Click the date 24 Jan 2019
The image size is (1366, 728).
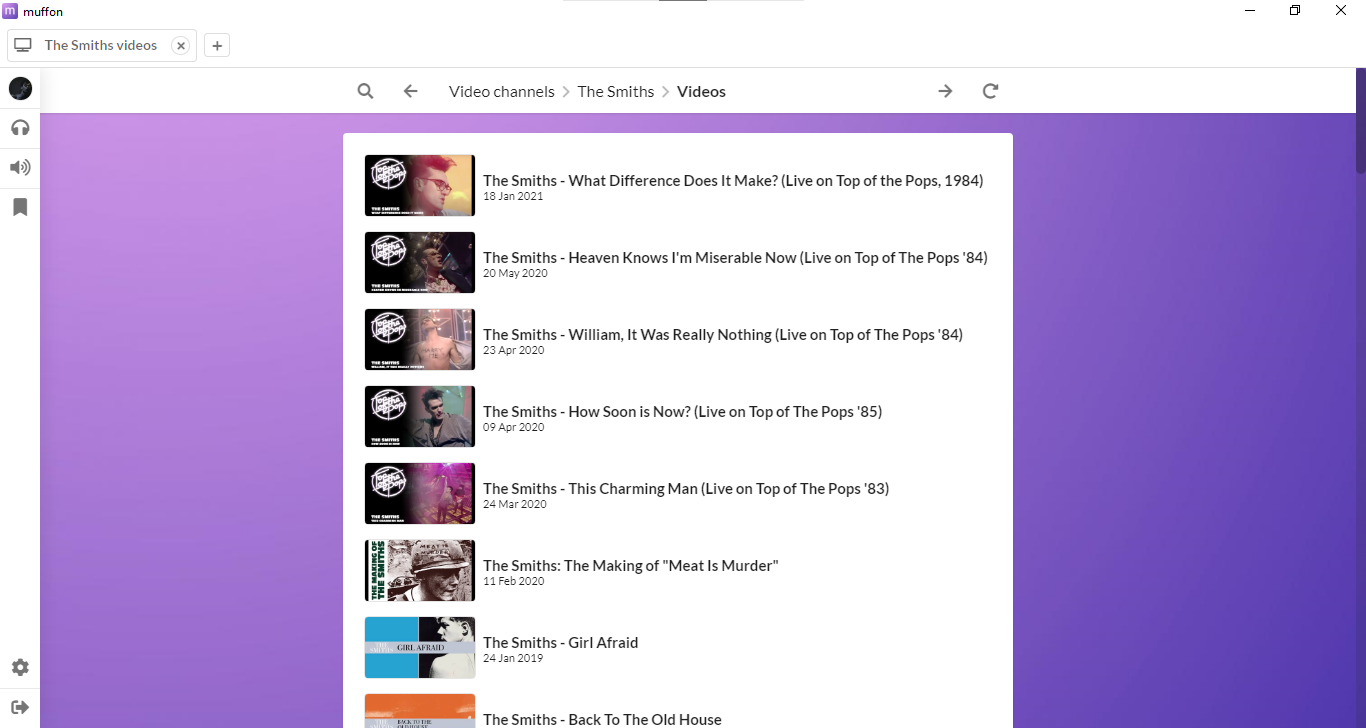513,659
